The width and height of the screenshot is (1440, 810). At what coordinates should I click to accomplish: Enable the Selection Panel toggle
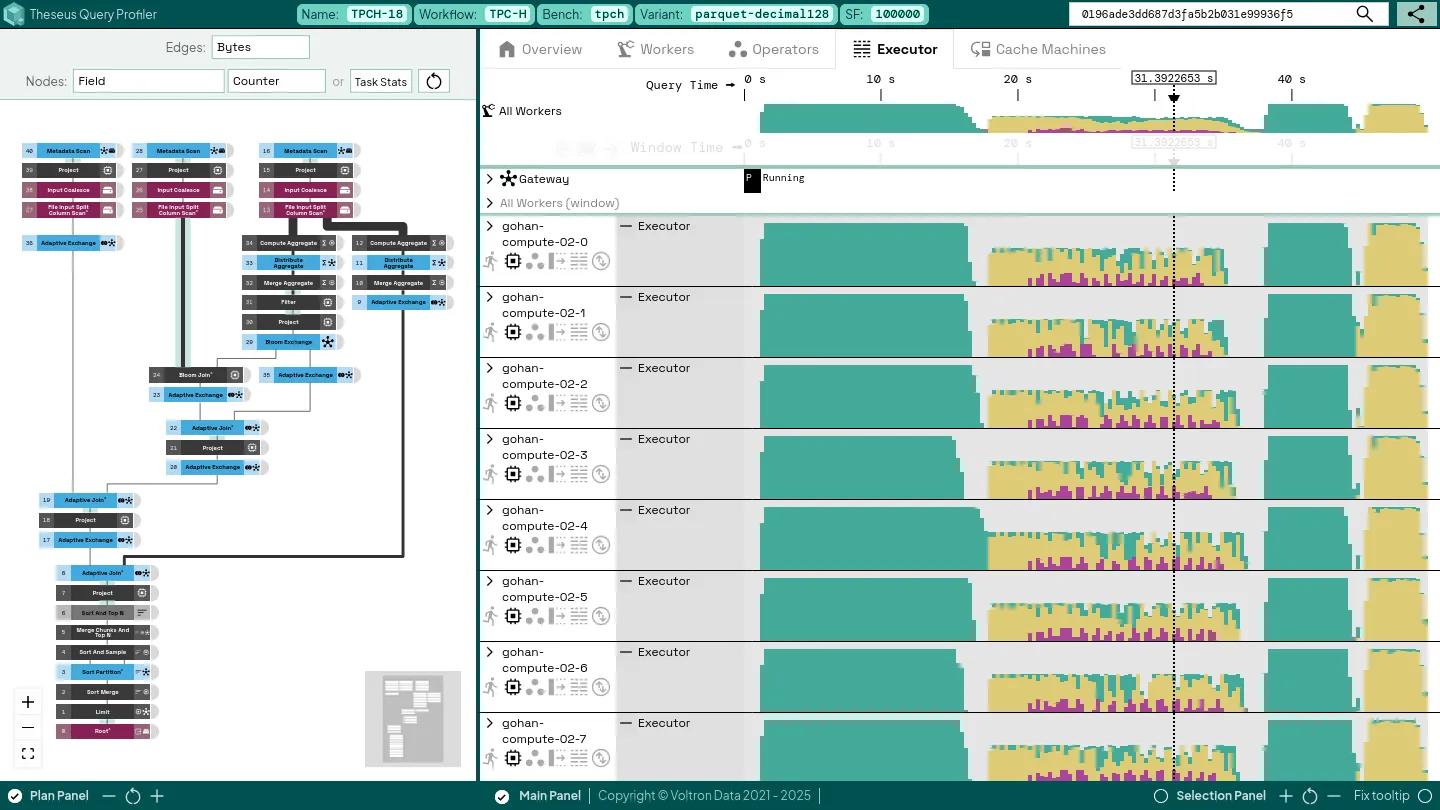(1161, 795)
